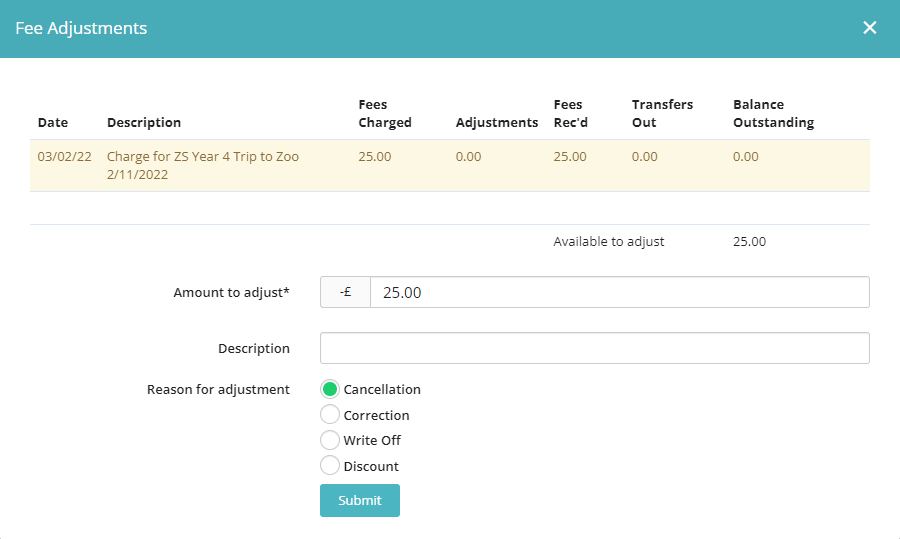This screenshot has width=900, height=539.
Task: Click the Date column header
Action: point(53,122)
